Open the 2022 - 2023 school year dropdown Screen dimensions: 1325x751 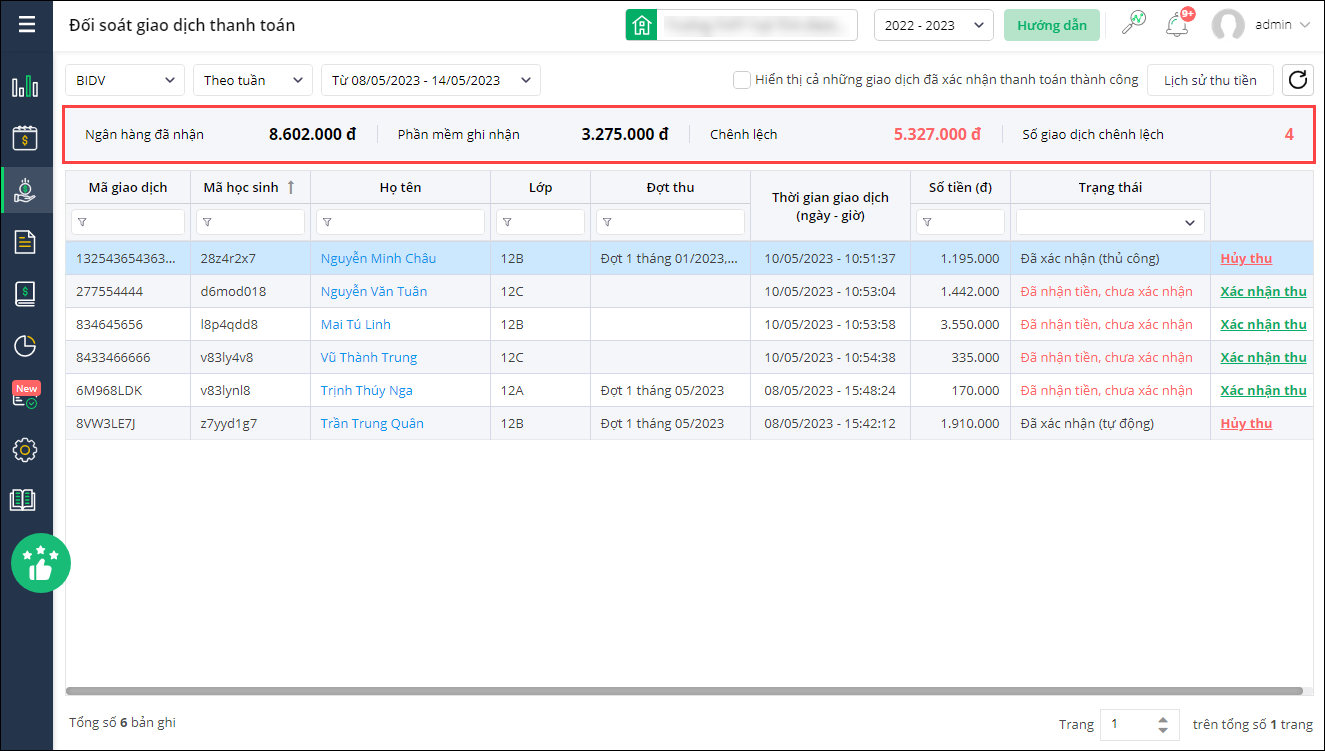point(933,25)
